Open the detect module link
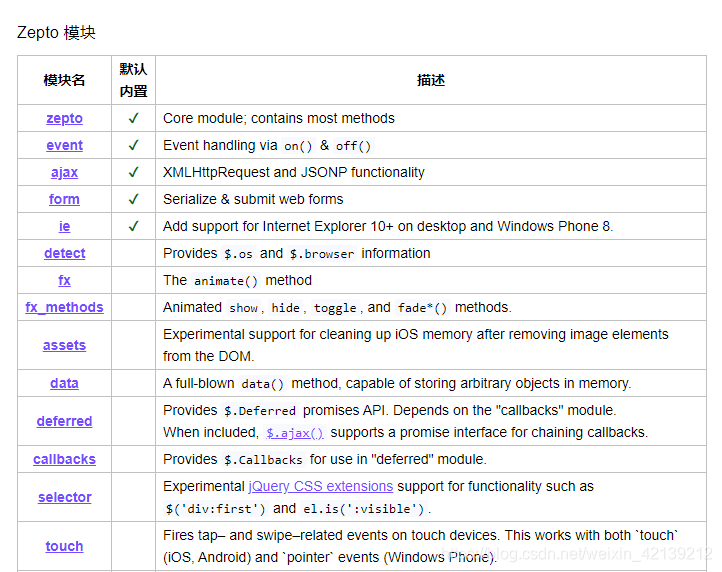 [64, 253]
